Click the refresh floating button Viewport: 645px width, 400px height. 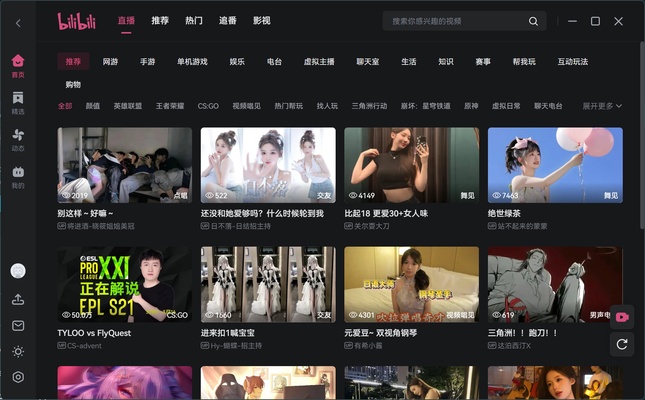[622, 344]
